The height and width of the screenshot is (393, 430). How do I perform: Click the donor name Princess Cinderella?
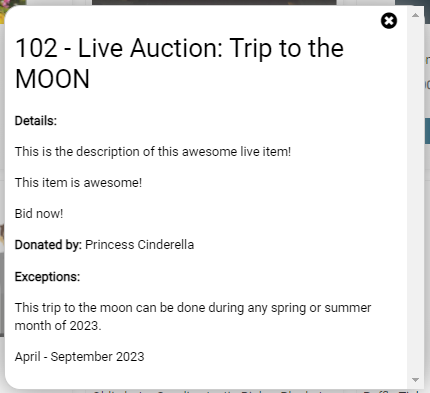(x=139, y=245)
